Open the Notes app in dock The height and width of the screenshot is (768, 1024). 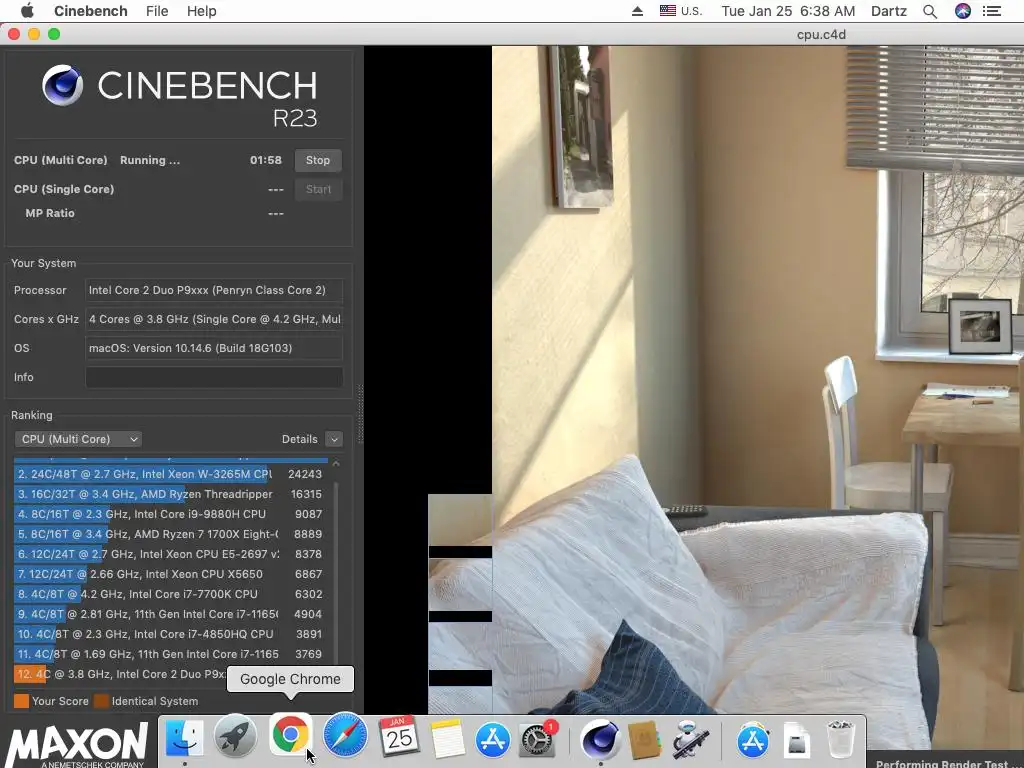(x=446, y=739)
